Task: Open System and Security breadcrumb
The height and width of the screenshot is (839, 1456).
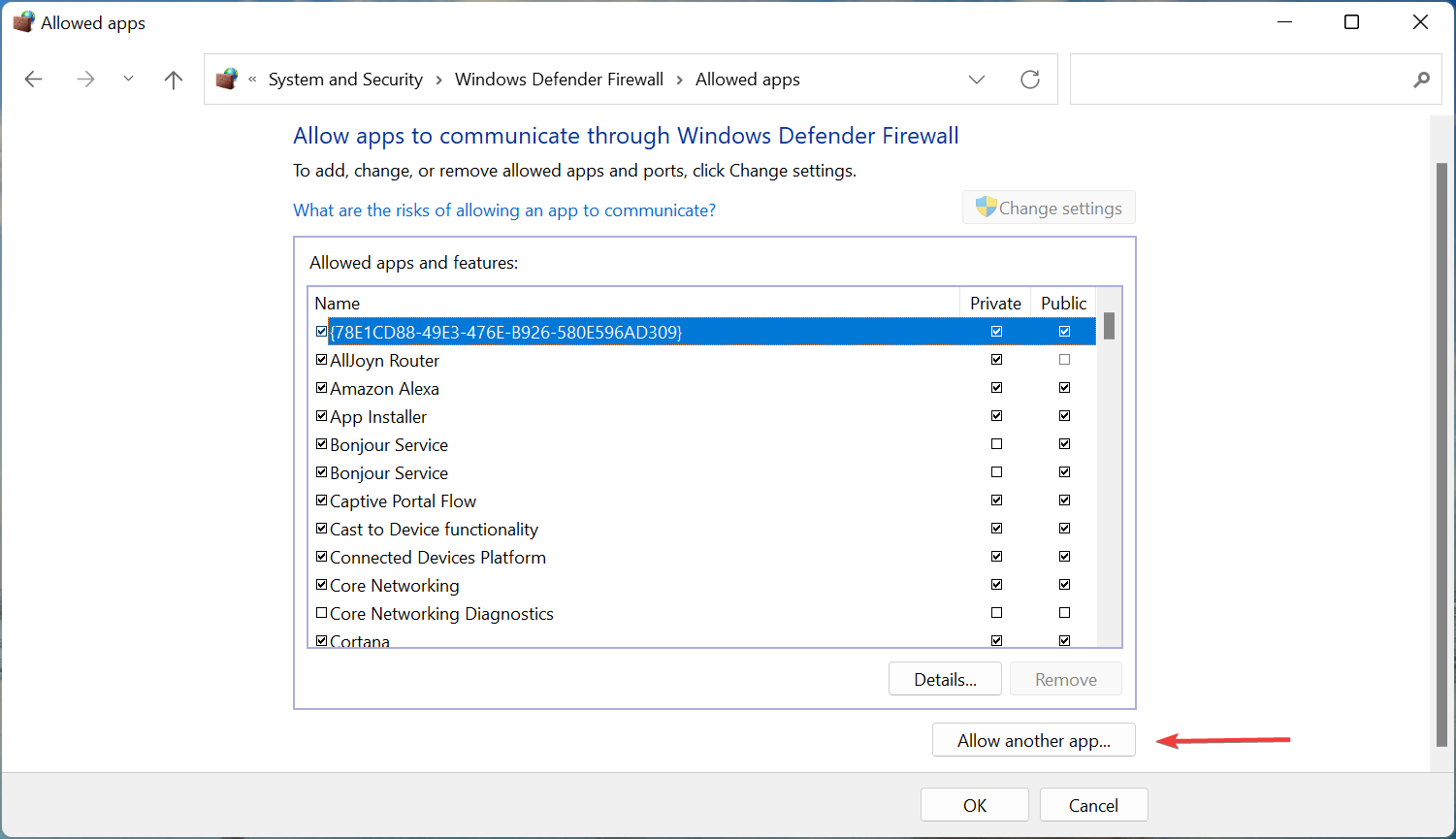Action: point(345,80)
